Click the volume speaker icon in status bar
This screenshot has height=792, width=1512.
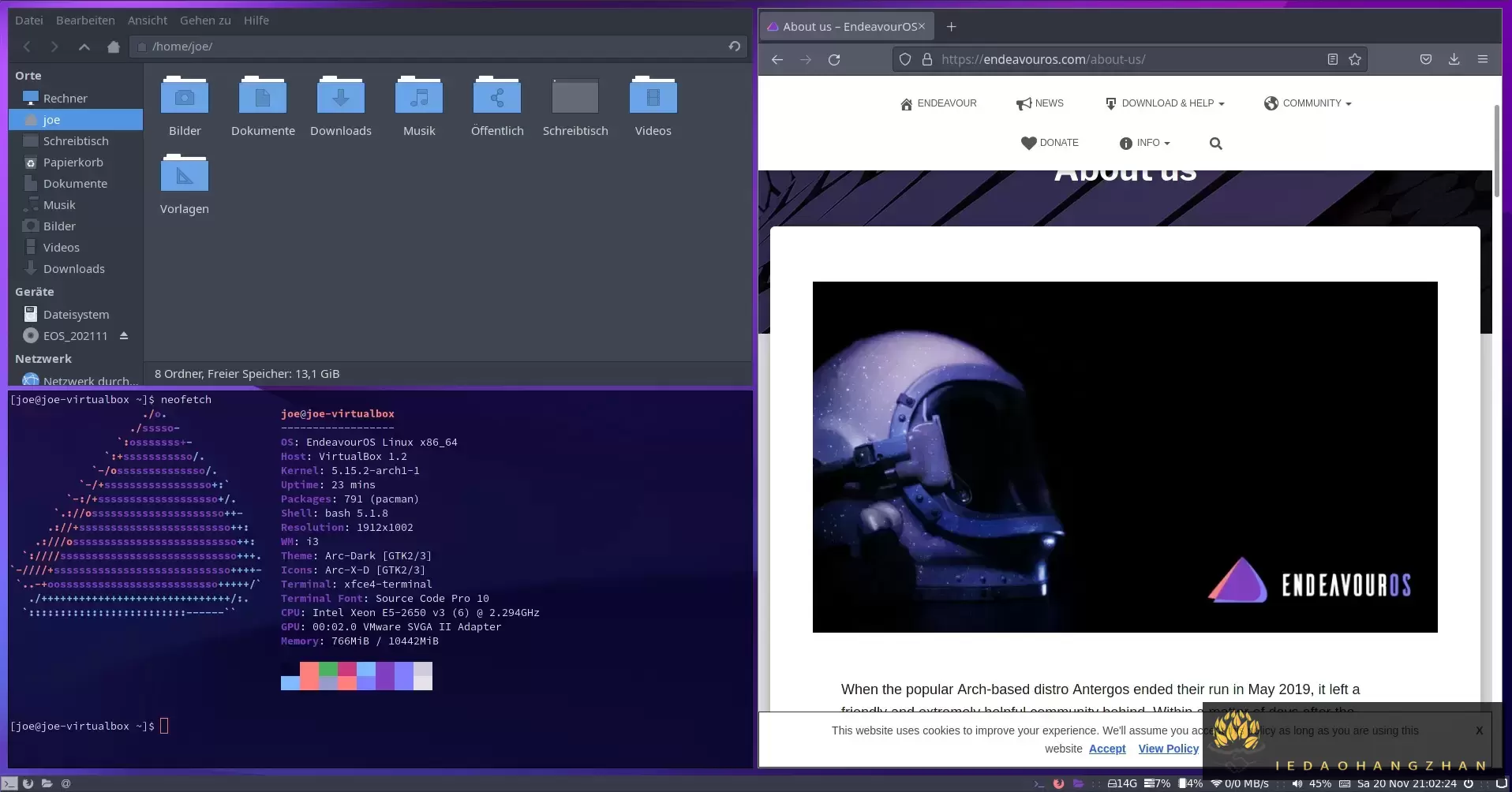coord(1297,783)
